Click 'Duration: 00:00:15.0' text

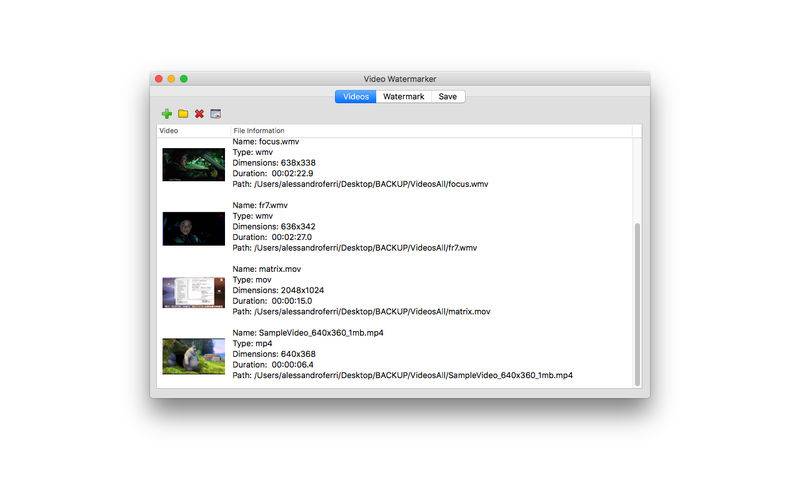click(272, 301)
